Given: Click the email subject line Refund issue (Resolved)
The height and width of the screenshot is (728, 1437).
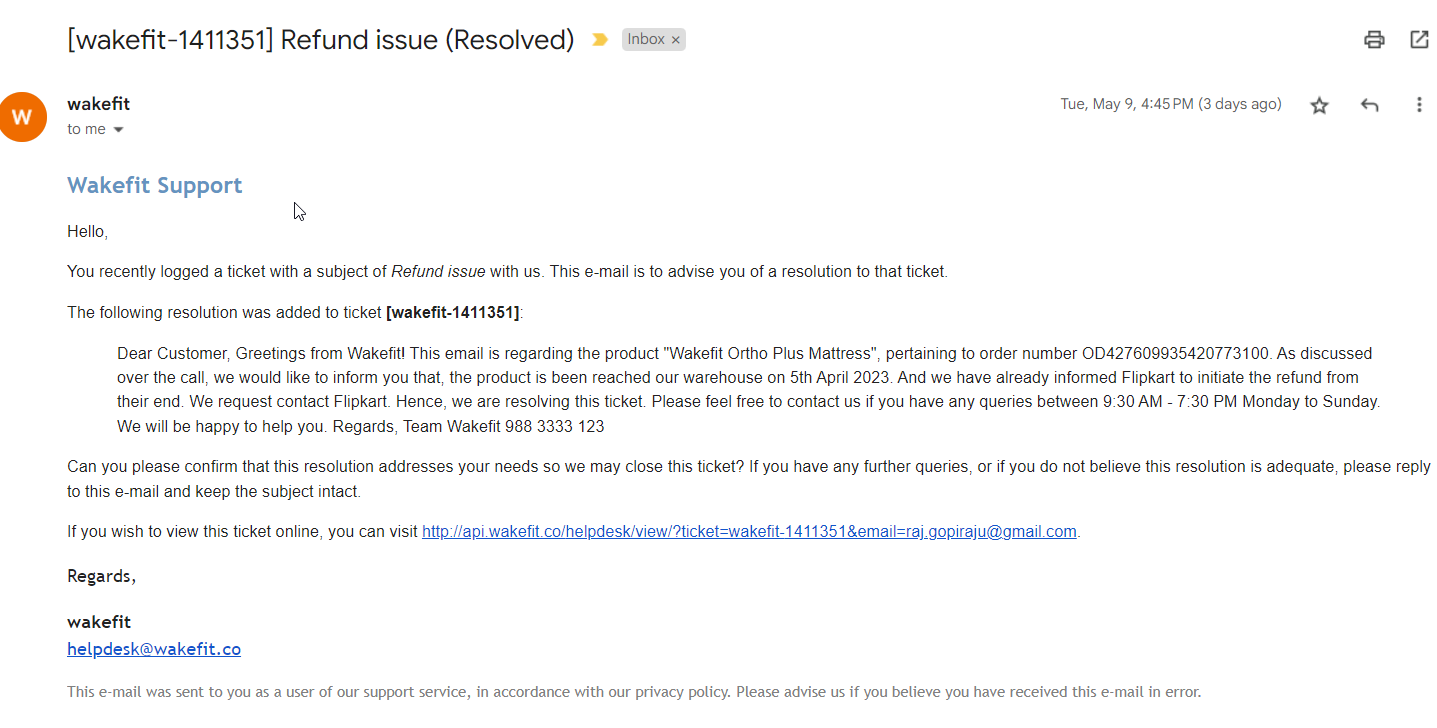Looking at the screenshot, I should (x=320, y=40).
